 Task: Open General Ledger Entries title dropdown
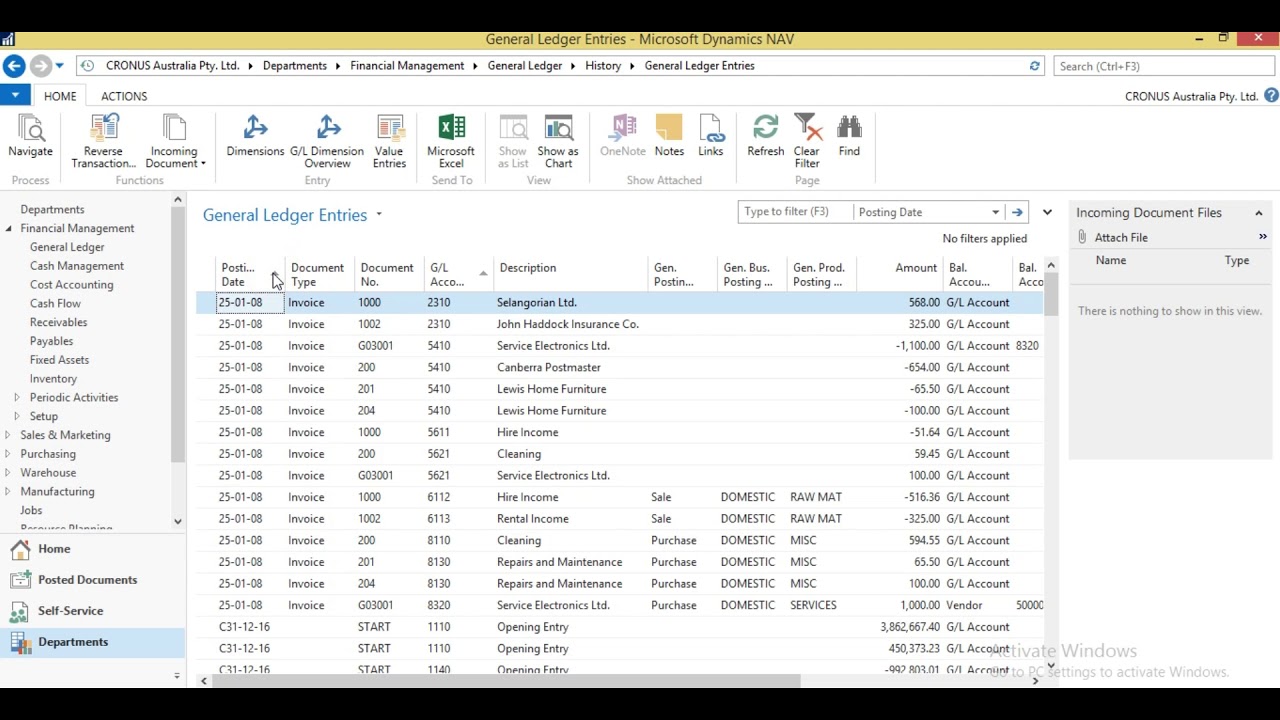point(379,215)
